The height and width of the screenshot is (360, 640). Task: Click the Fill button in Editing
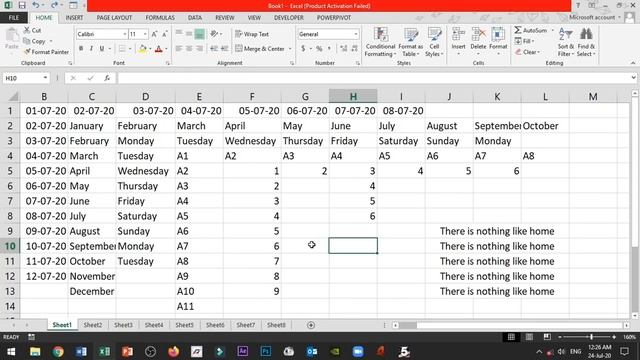tap(524, 41)
